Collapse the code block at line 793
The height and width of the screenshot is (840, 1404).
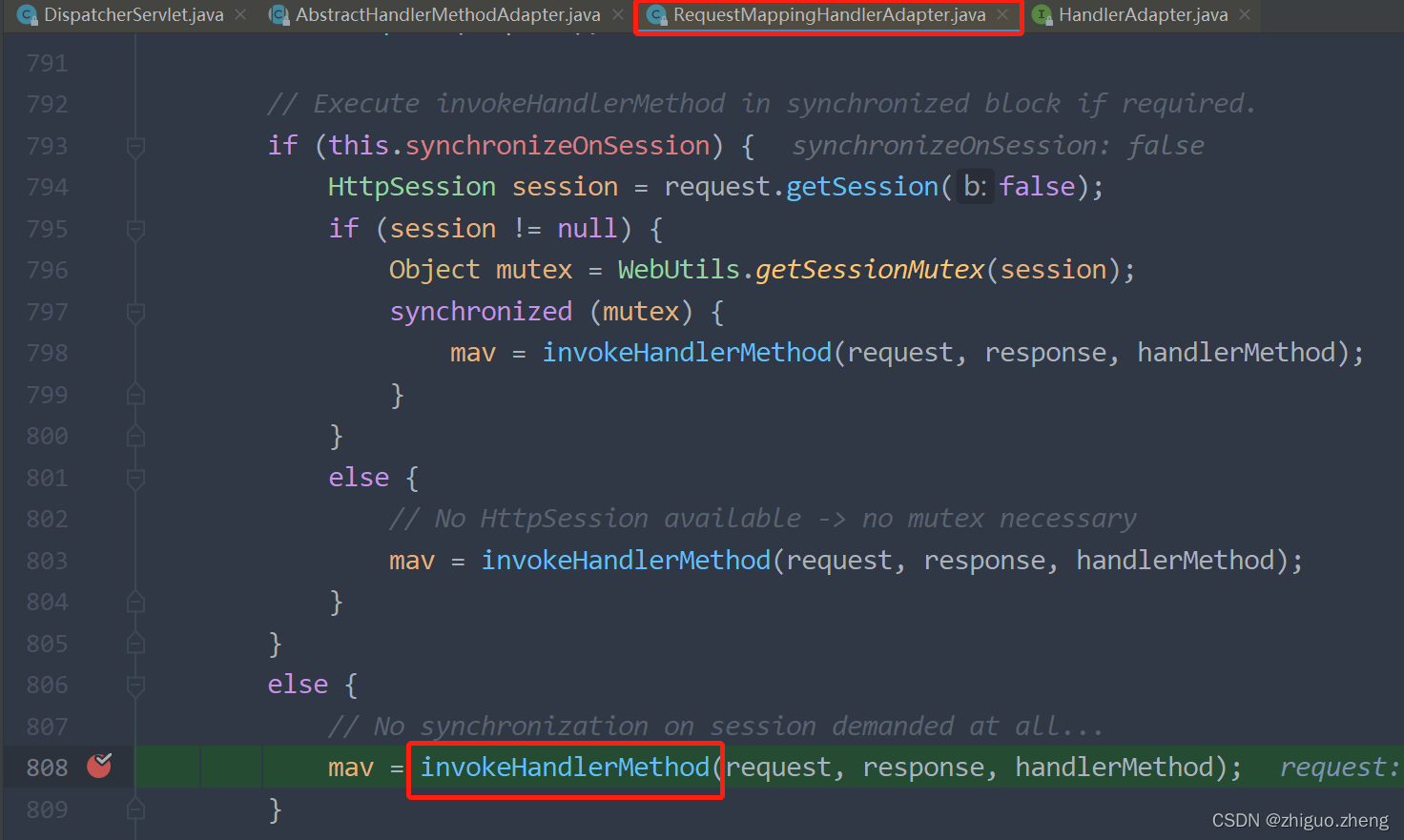point(135,147)
